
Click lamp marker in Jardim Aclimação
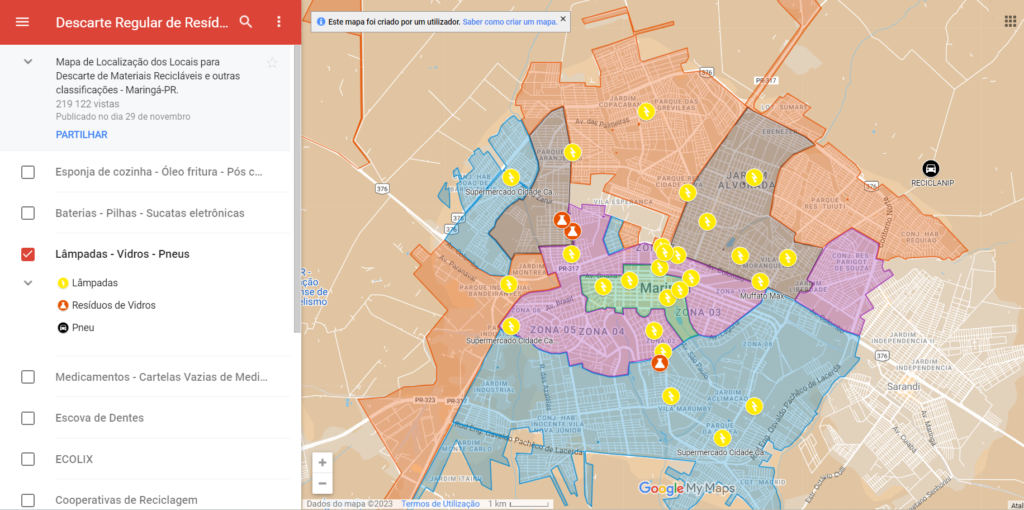pos(754,406)
